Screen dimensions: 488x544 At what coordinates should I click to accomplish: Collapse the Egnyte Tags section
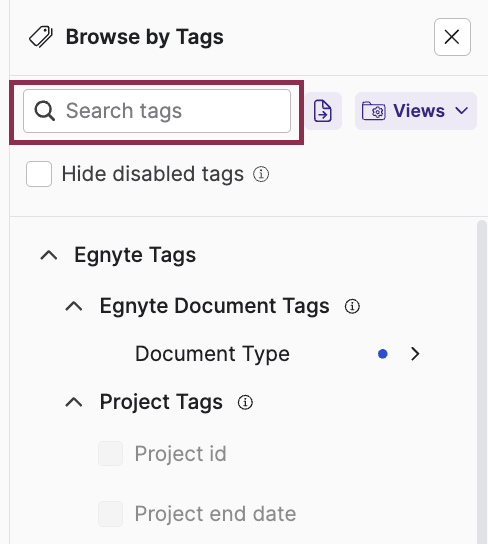49,255
